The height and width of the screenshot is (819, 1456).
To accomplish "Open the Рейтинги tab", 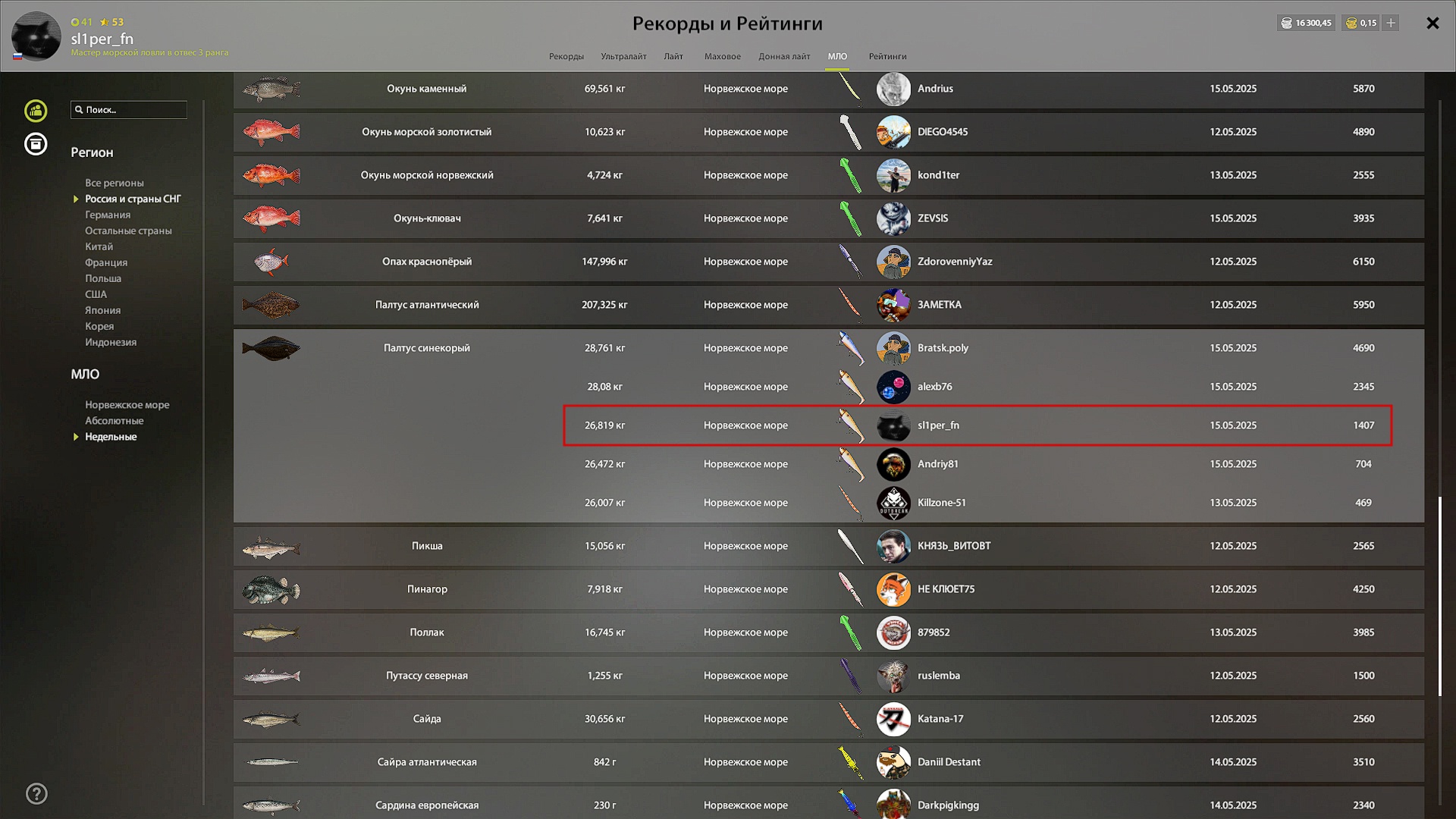I will [887, 56].
